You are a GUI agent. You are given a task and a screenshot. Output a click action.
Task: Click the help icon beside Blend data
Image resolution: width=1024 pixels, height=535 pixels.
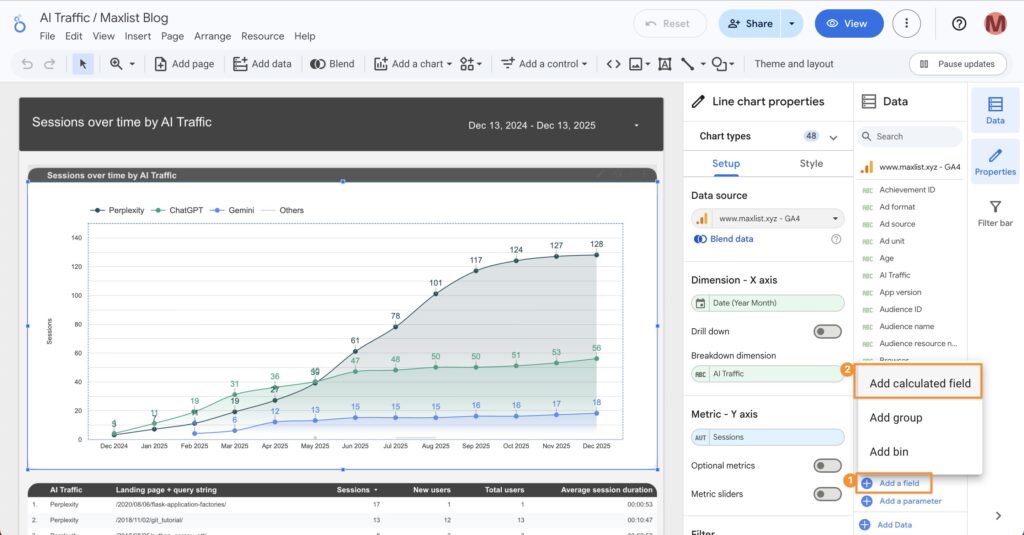[836, 239]
